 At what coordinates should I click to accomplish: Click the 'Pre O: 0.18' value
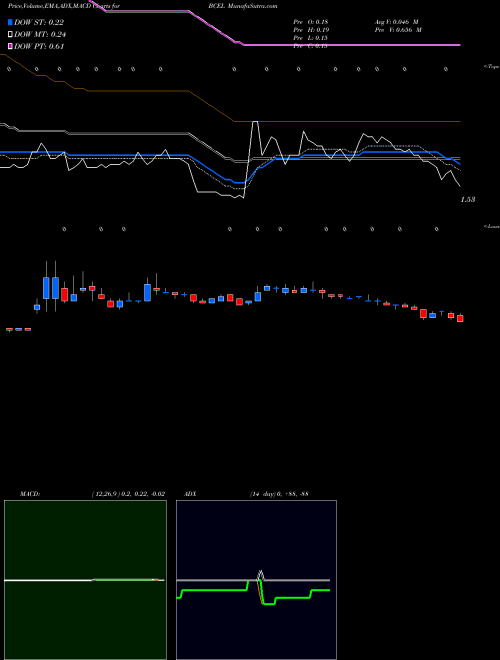311,22
